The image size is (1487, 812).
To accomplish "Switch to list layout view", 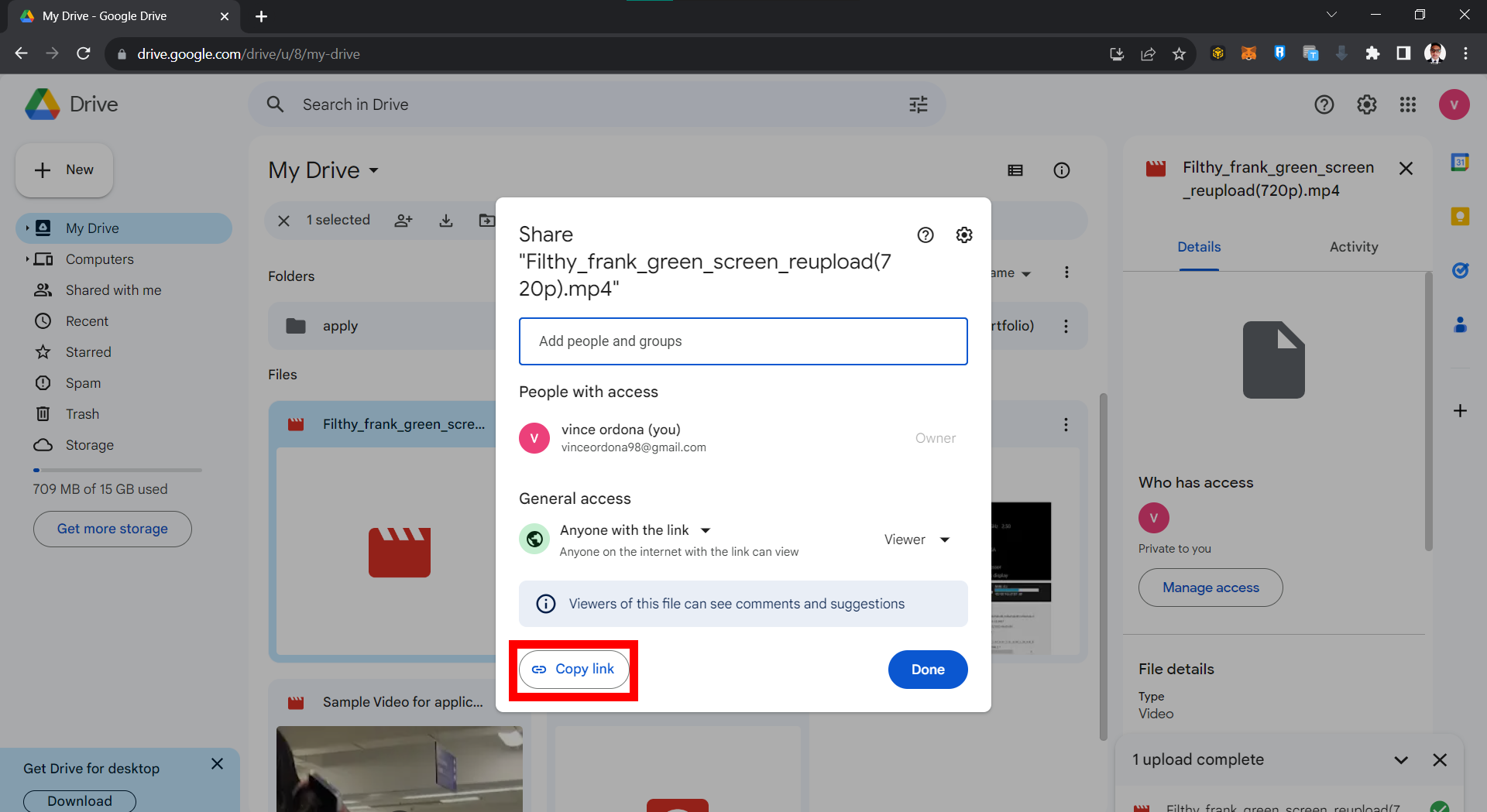I will point(1015,170).
